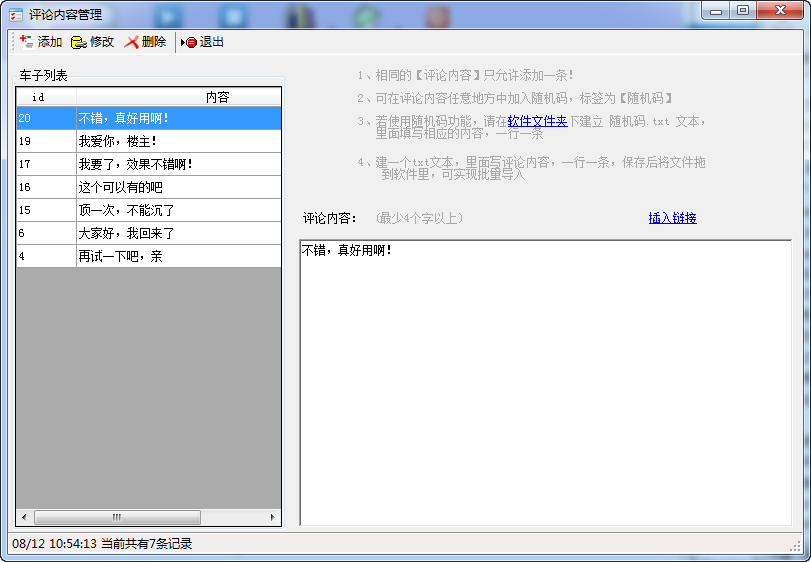Select the comment 大家好，我回来了
This screenshot has width=811, height=562.
tap(179, 233)
